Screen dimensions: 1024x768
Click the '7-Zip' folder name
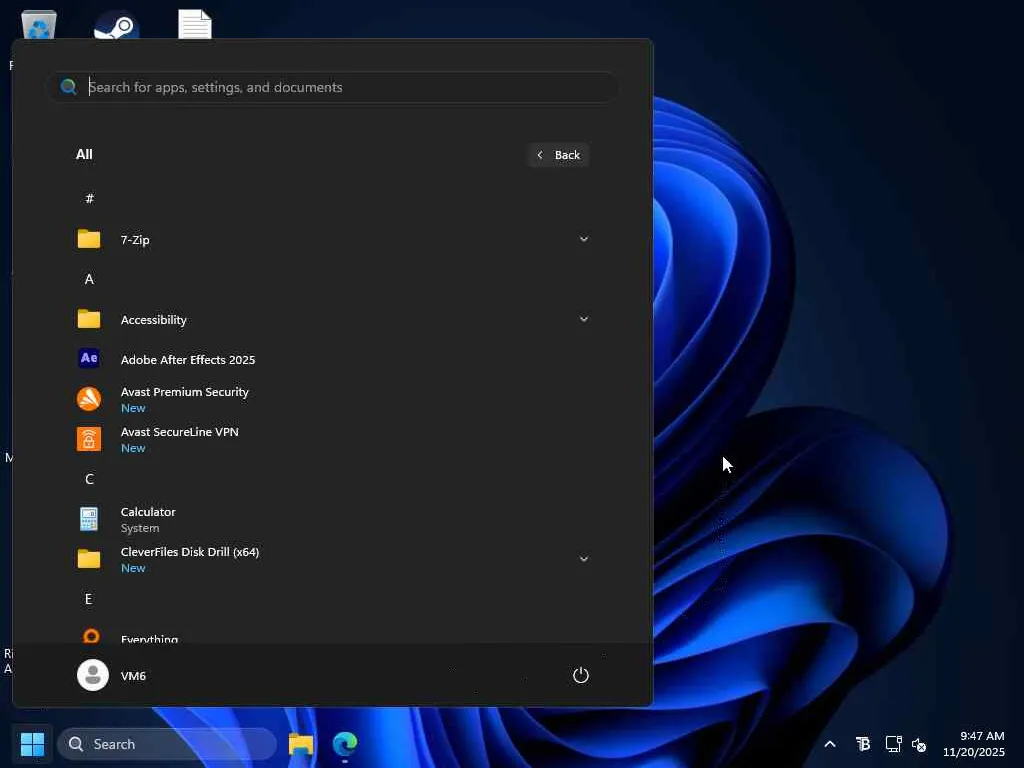coord(135,240)
